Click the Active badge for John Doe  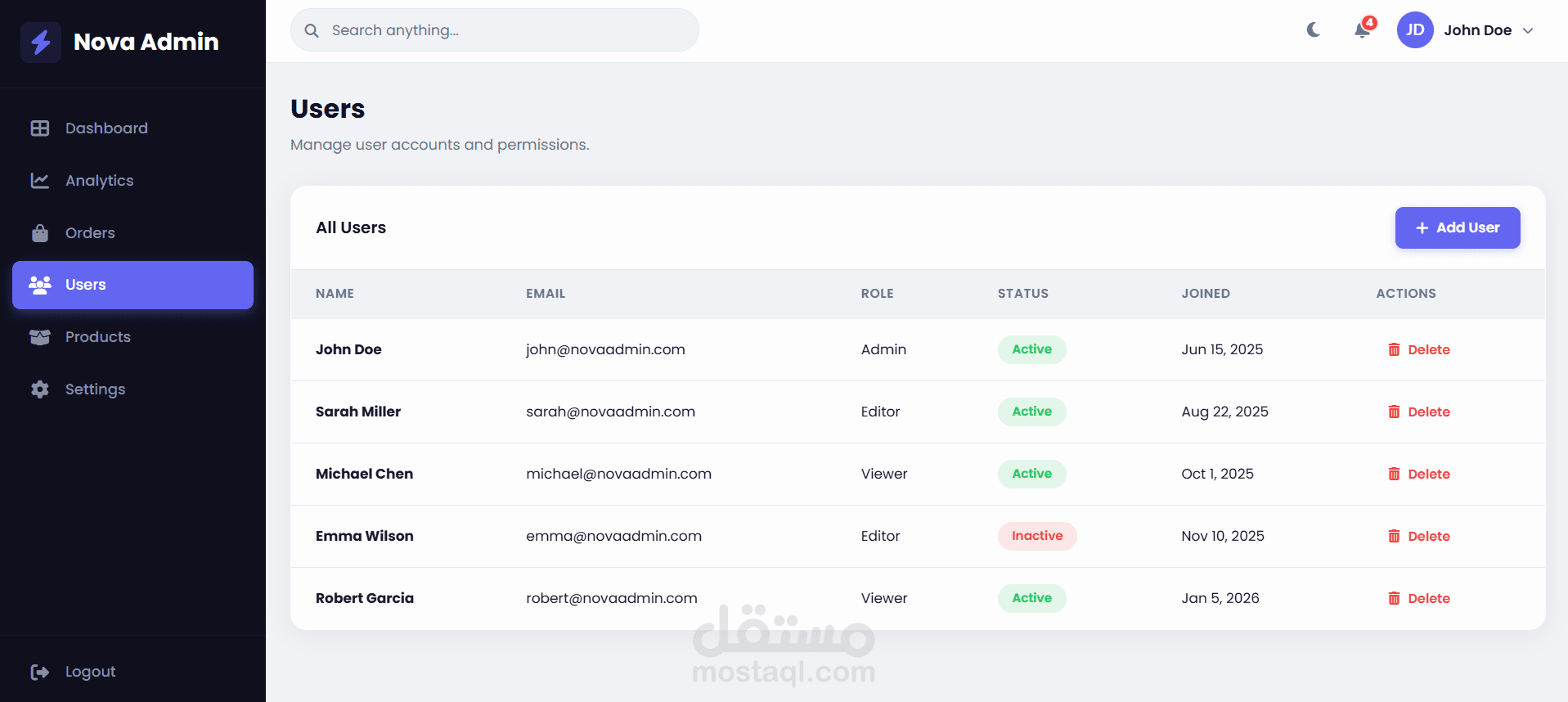tap(1031, 349)
